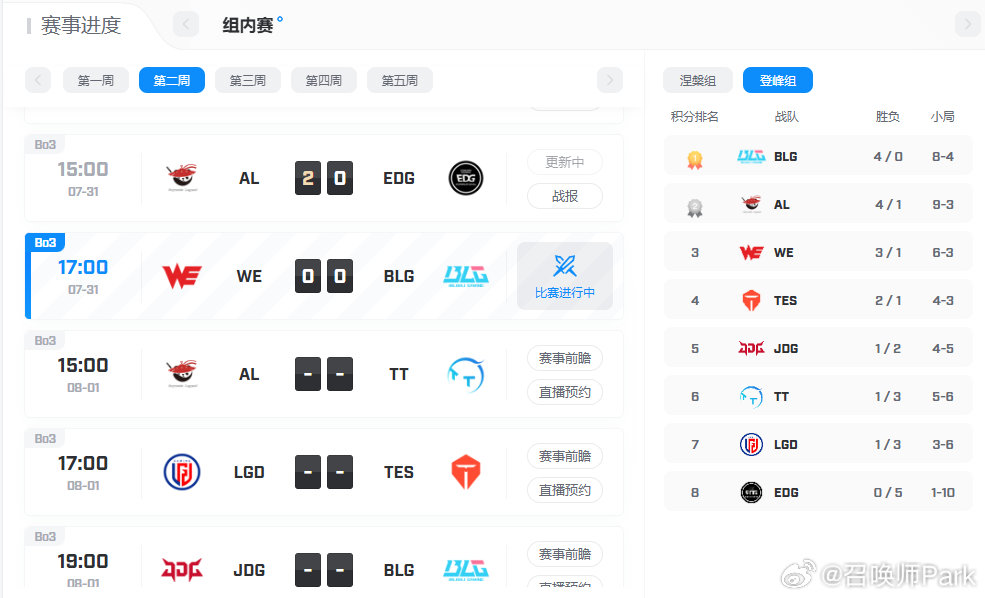The image size is (985, 598).
Task: Click JDG team name in standings
Action: point(786,348)
